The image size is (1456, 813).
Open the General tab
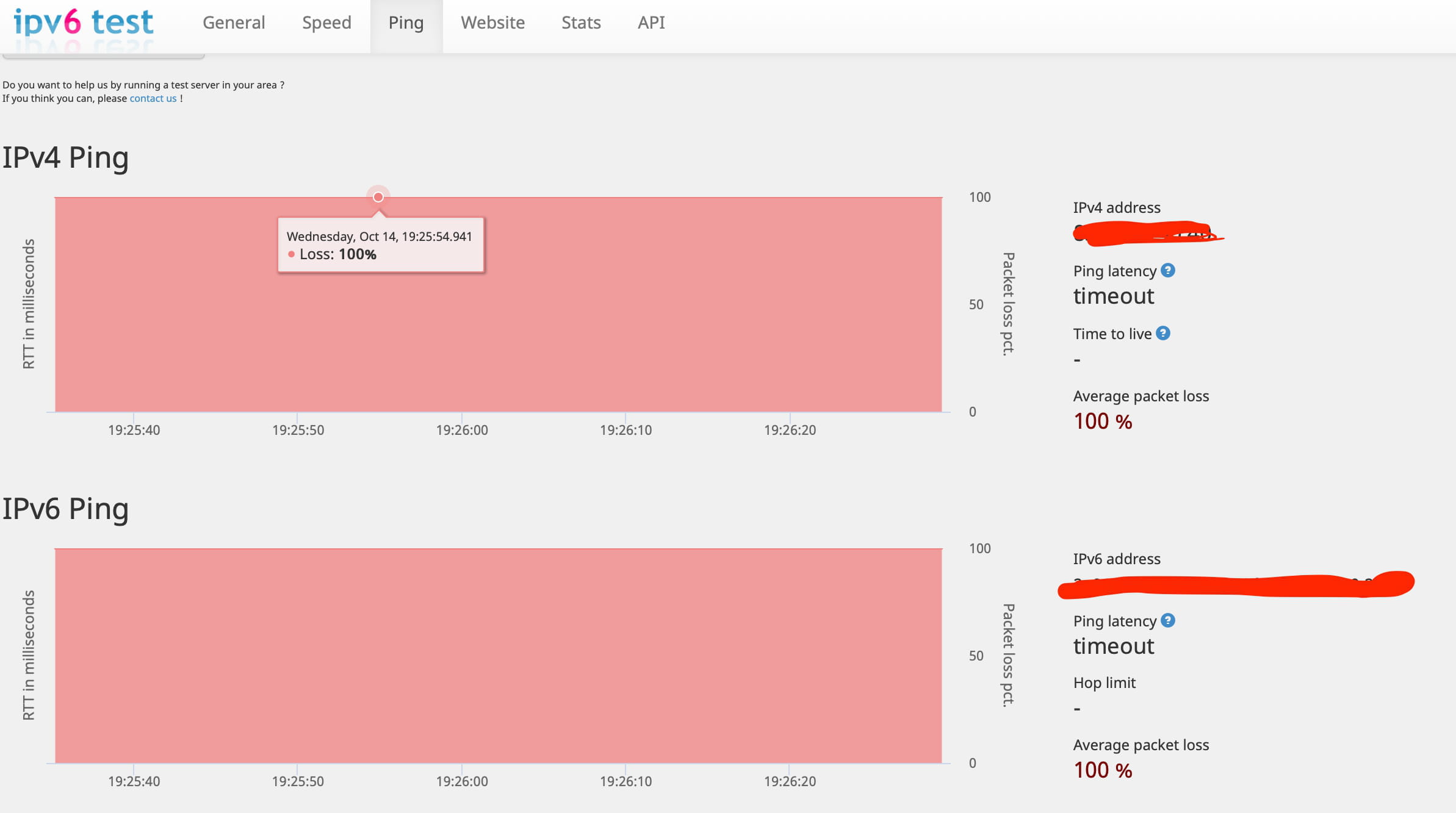coord(234,23)
